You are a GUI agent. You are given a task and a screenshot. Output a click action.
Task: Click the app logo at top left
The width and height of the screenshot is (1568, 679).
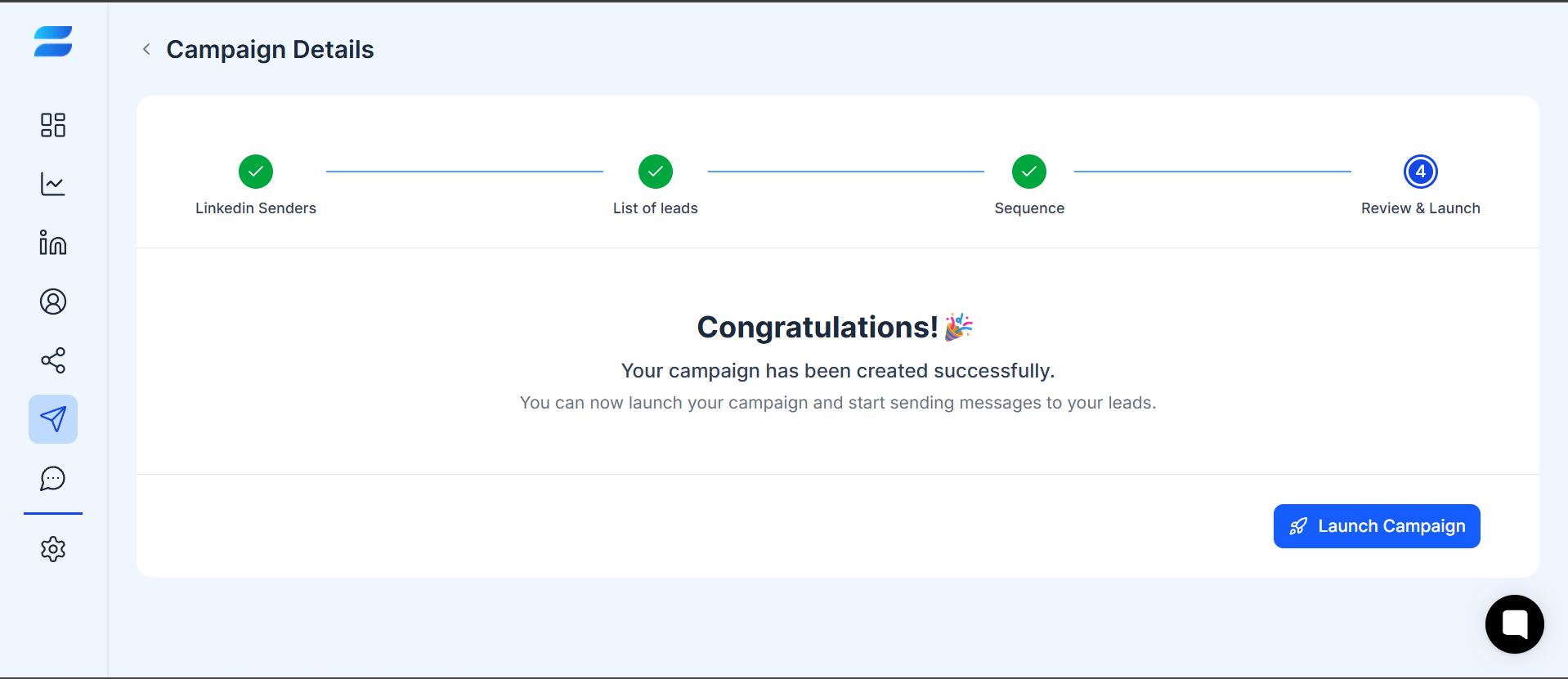(53, 42)
